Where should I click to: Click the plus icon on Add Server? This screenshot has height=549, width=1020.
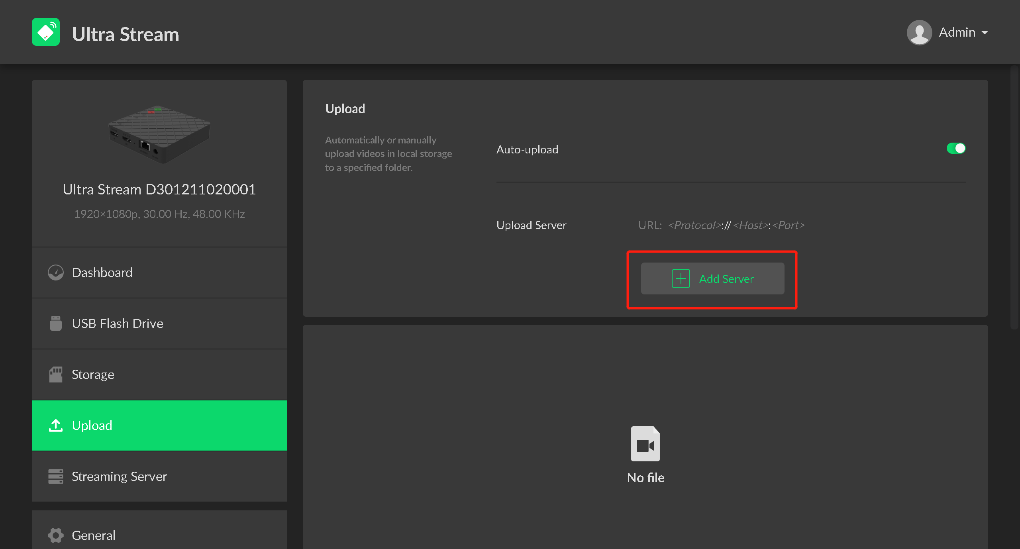point(680,278)
